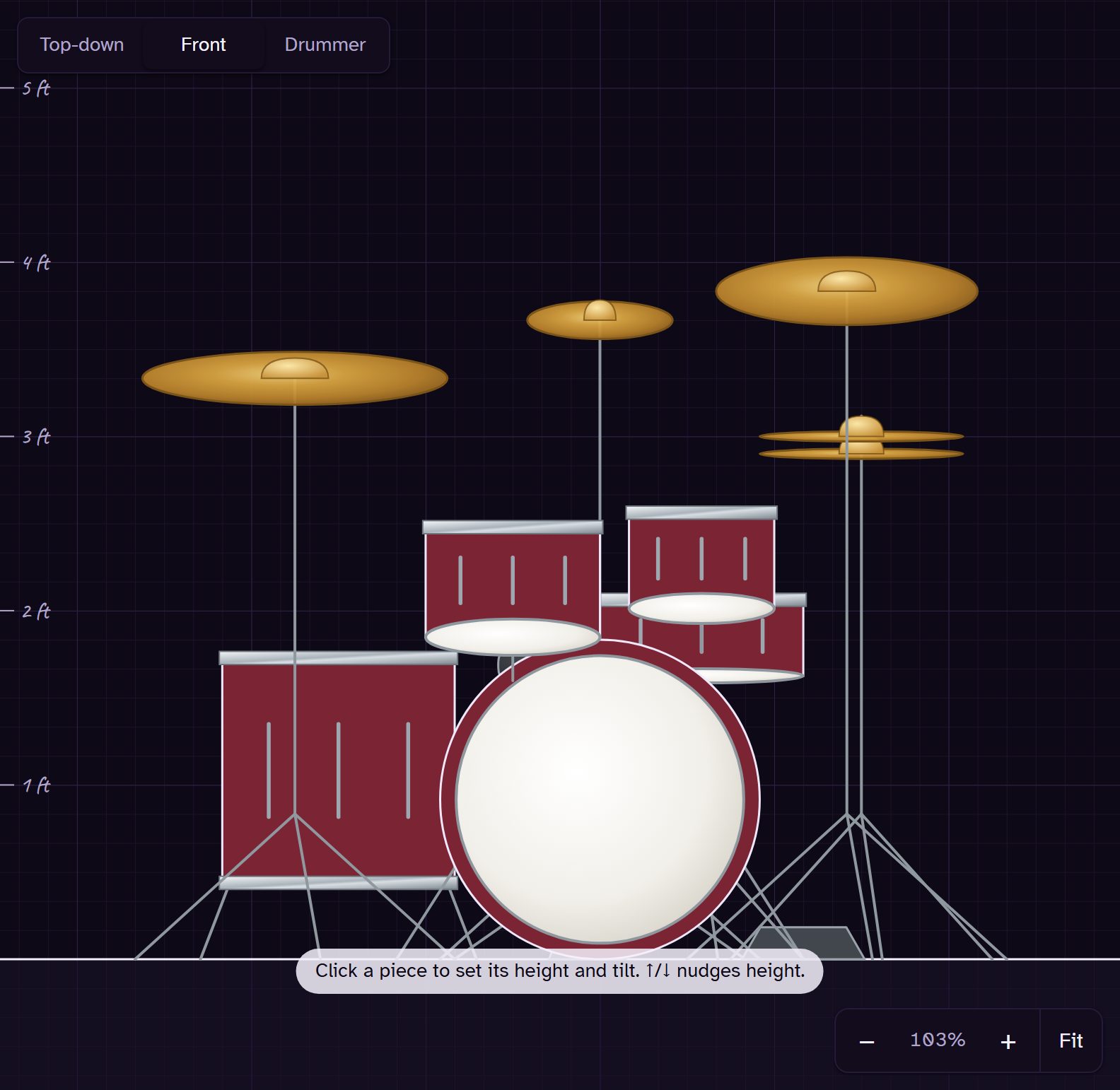Screen dimensions: 1120x1090
Task: Zoom in with the plus button
Action: [x=1008, y=1041]
